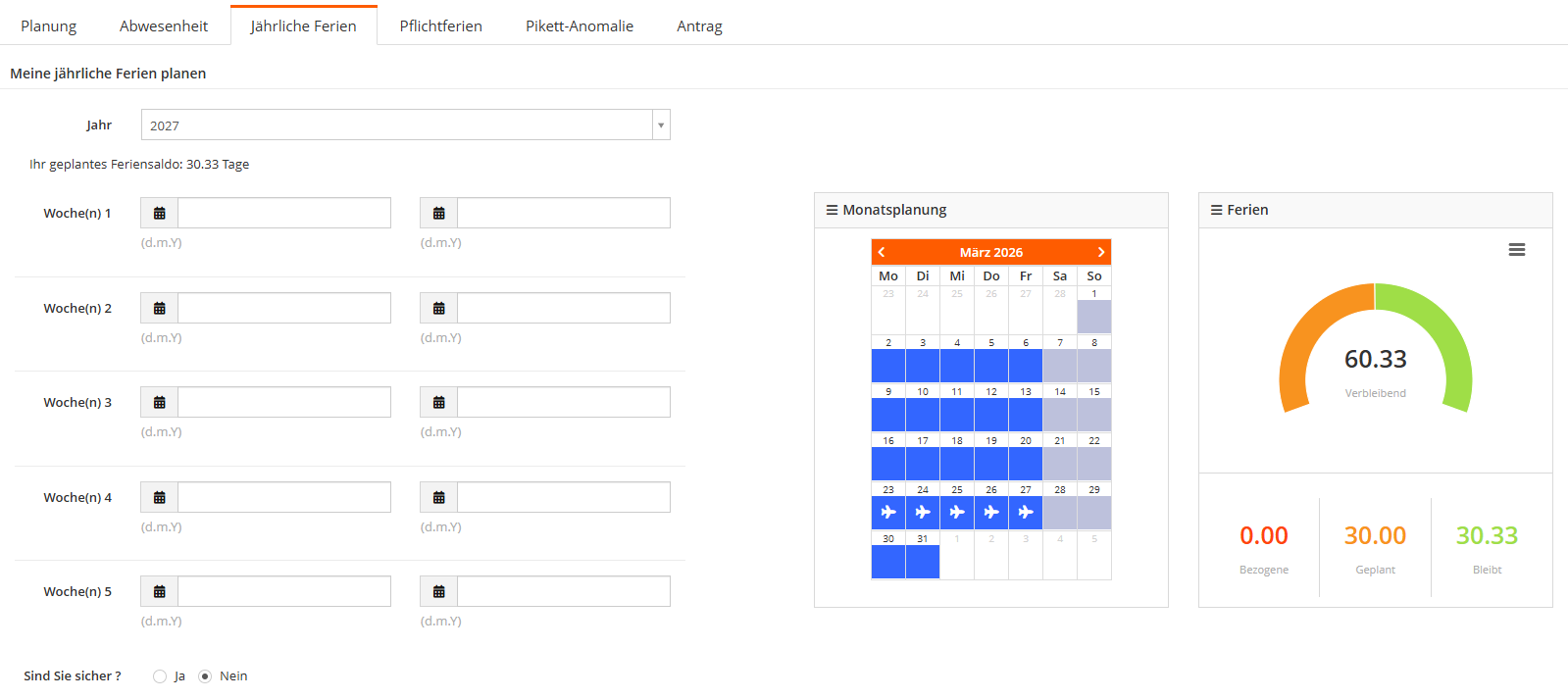Open the Jahr dropdown showing 2027

[x=405, y=125]
